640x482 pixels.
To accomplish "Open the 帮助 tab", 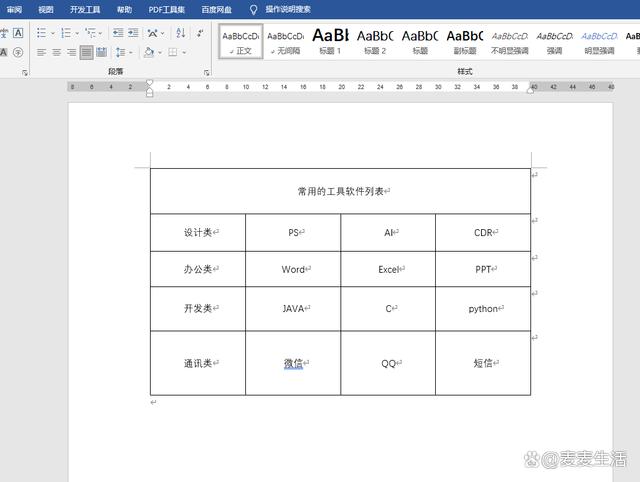I will point(124,9).
